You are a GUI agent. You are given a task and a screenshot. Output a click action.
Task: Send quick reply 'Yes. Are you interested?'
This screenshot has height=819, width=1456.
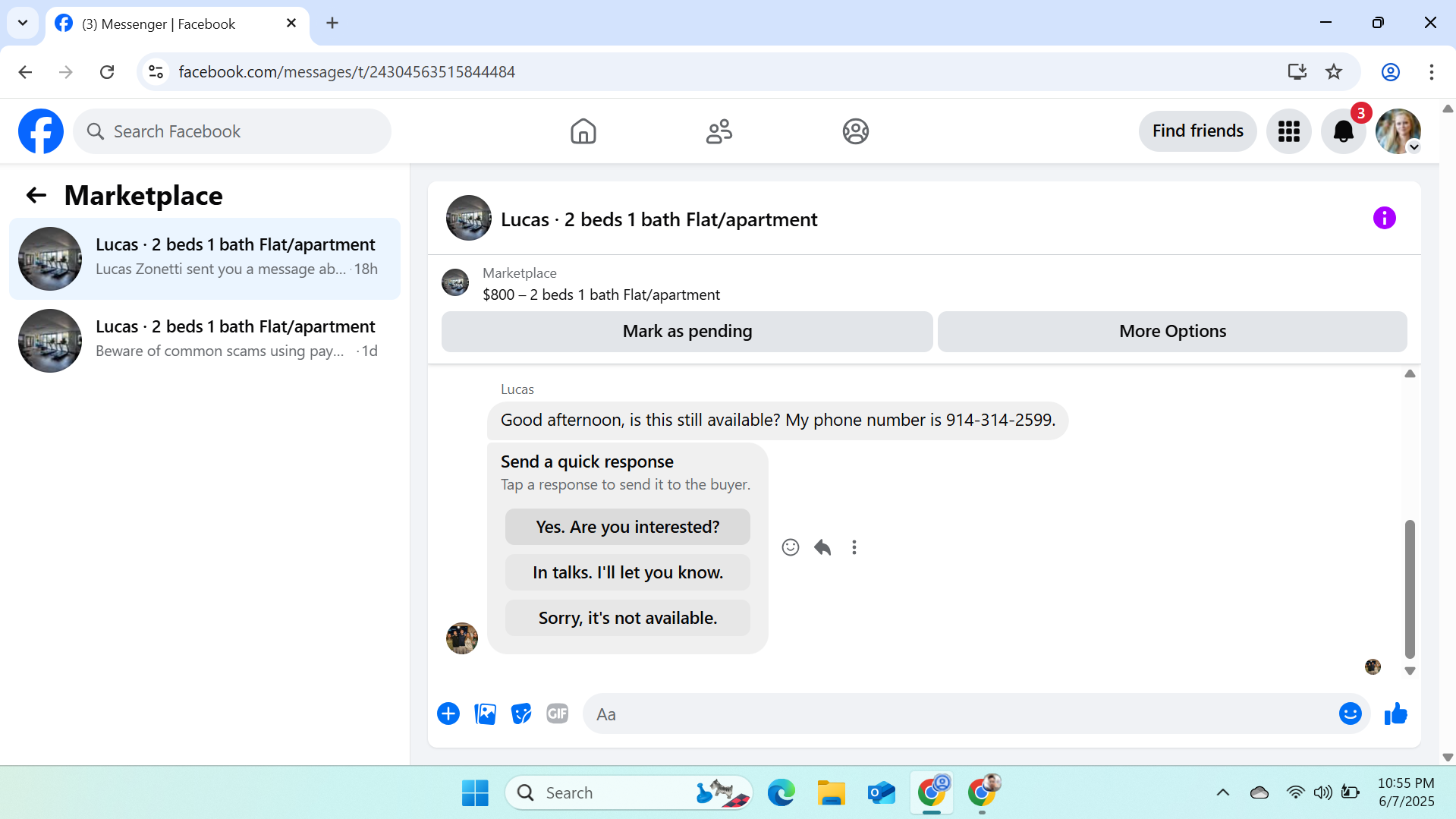[x=627, y=527]
